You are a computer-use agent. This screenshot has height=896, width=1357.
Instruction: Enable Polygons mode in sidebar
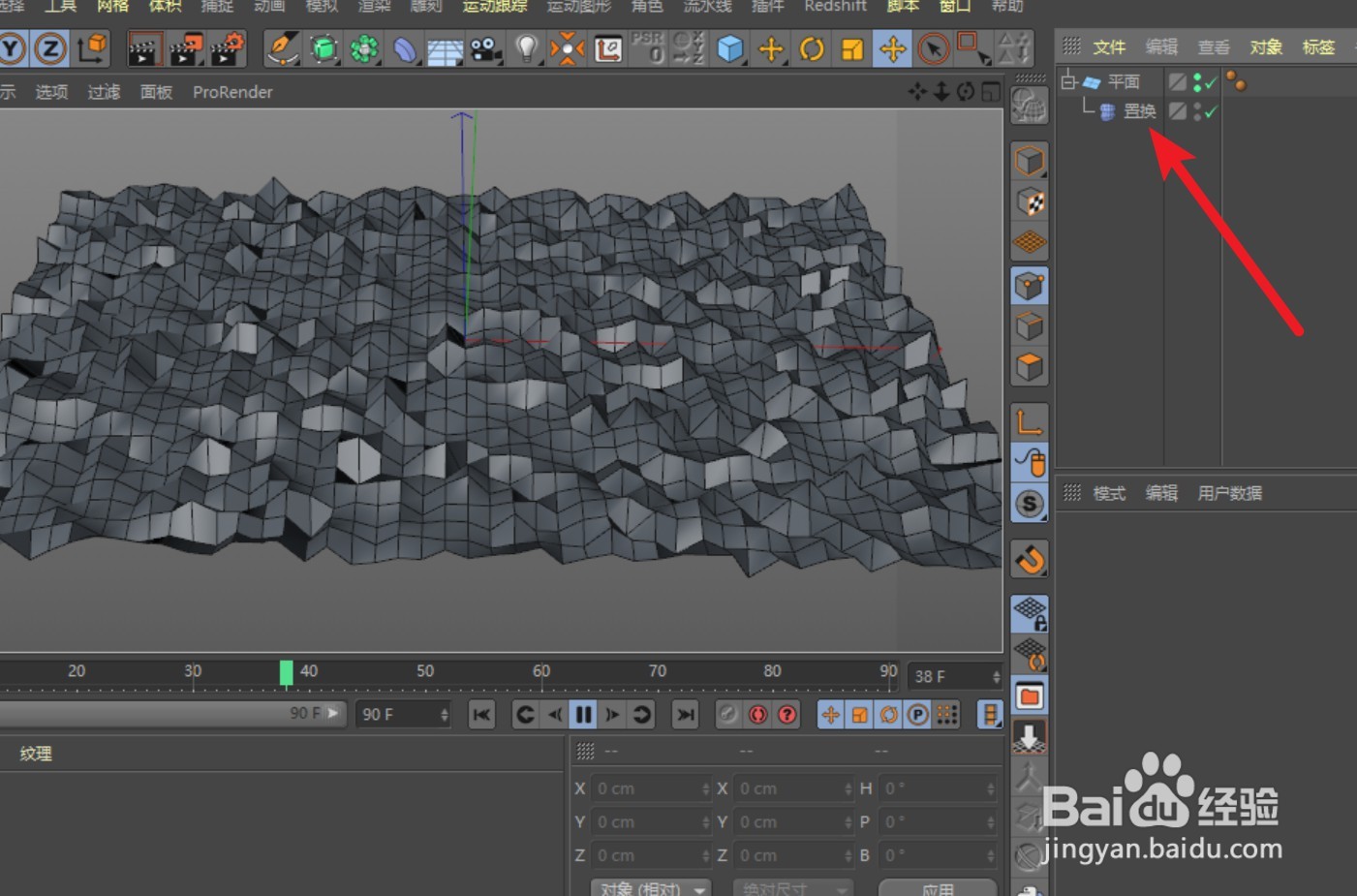1030,367
